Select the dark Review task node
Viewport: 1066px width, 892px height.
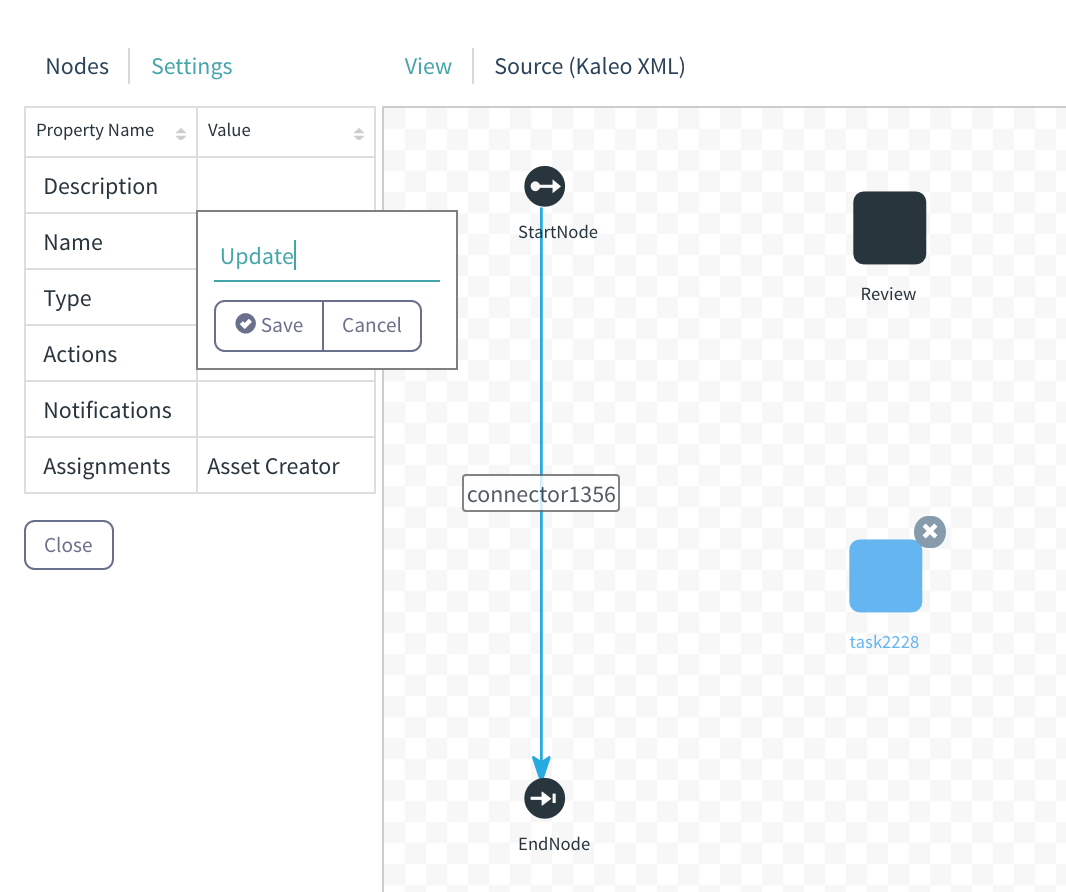pos(889,228)
